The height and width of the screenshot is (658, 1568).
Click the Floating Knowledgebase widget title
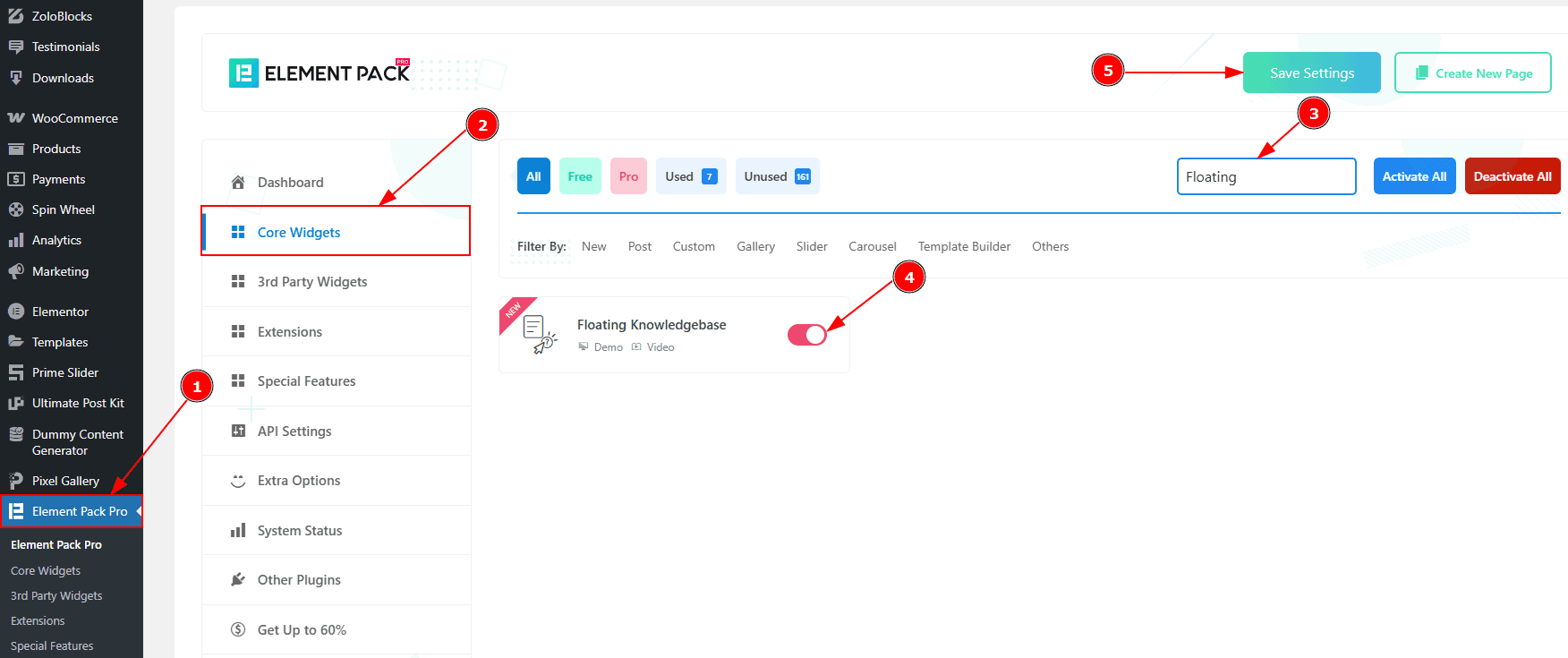pos(652,325)
